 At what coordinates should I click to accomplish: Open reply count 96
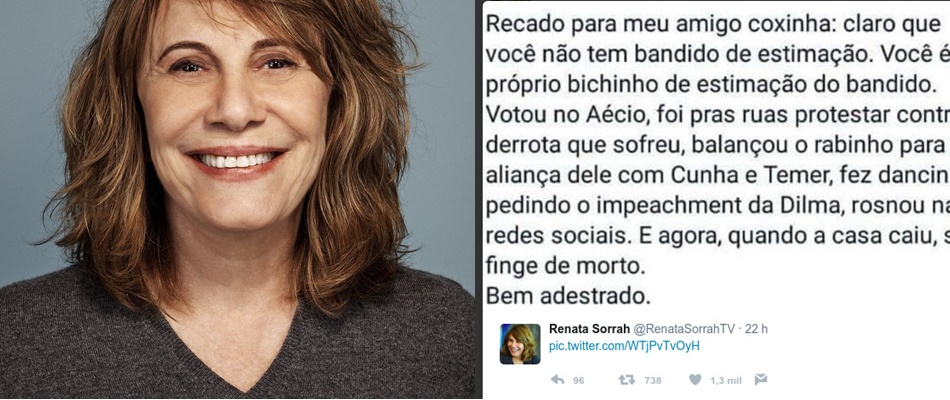click(x=579, y=381)
